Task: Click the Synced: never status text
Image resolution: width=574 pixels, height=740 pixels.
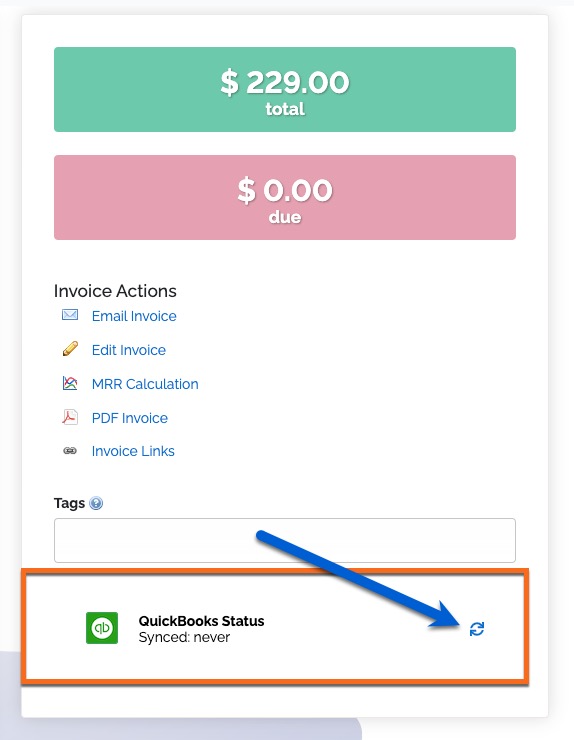Action: (x=184, y=637)
